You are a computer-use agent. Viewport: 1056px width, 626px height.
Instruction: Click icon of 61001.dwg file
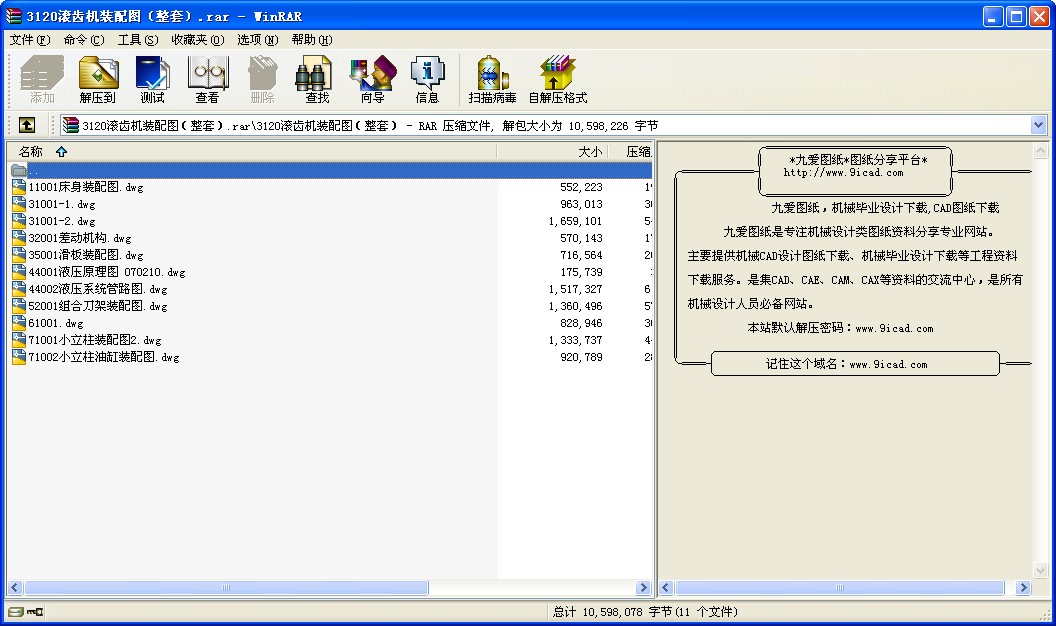point(19,323)
